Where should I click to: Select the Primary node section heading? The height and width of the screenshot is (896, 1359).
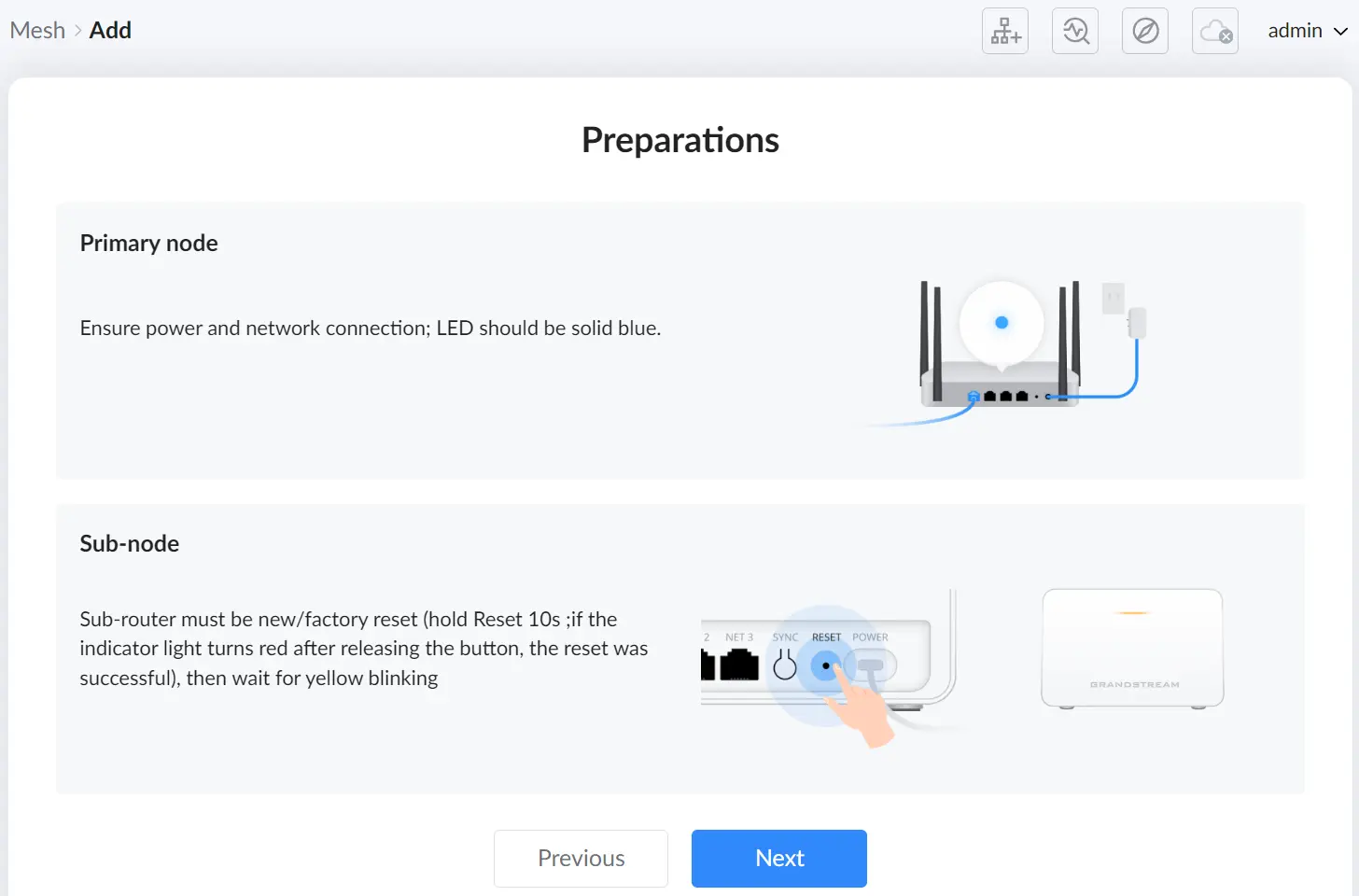pos(149,244)
